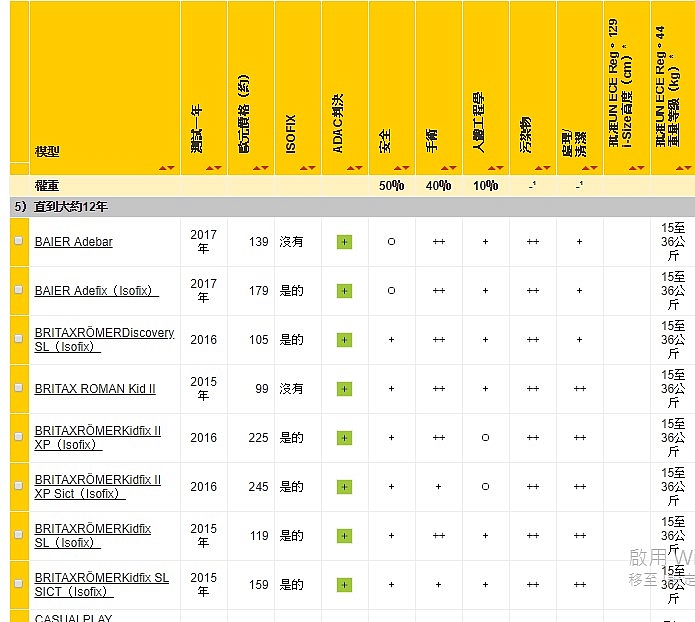This screenshot has width=695, height=622.
Task: Click the 模型 column header label
Action: [x=47, y=152]
